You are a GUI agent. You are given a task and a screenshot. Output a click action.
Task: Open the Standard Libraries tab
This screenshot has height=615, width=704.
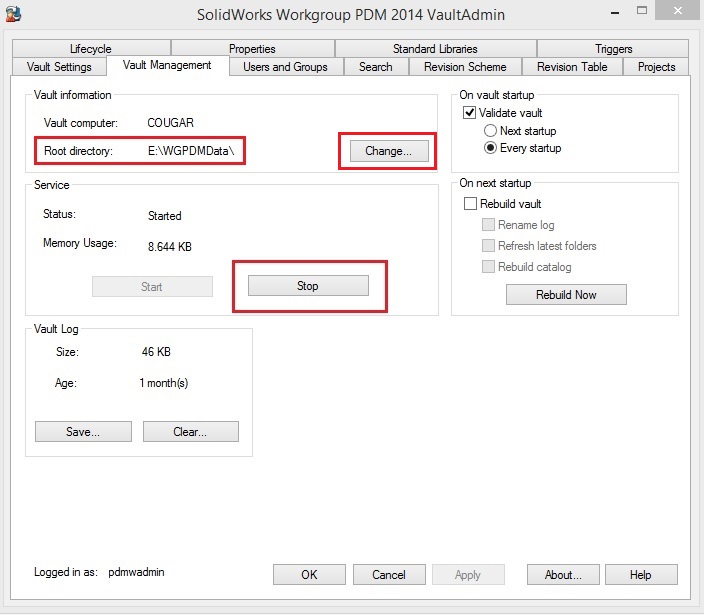pos(435,49)
